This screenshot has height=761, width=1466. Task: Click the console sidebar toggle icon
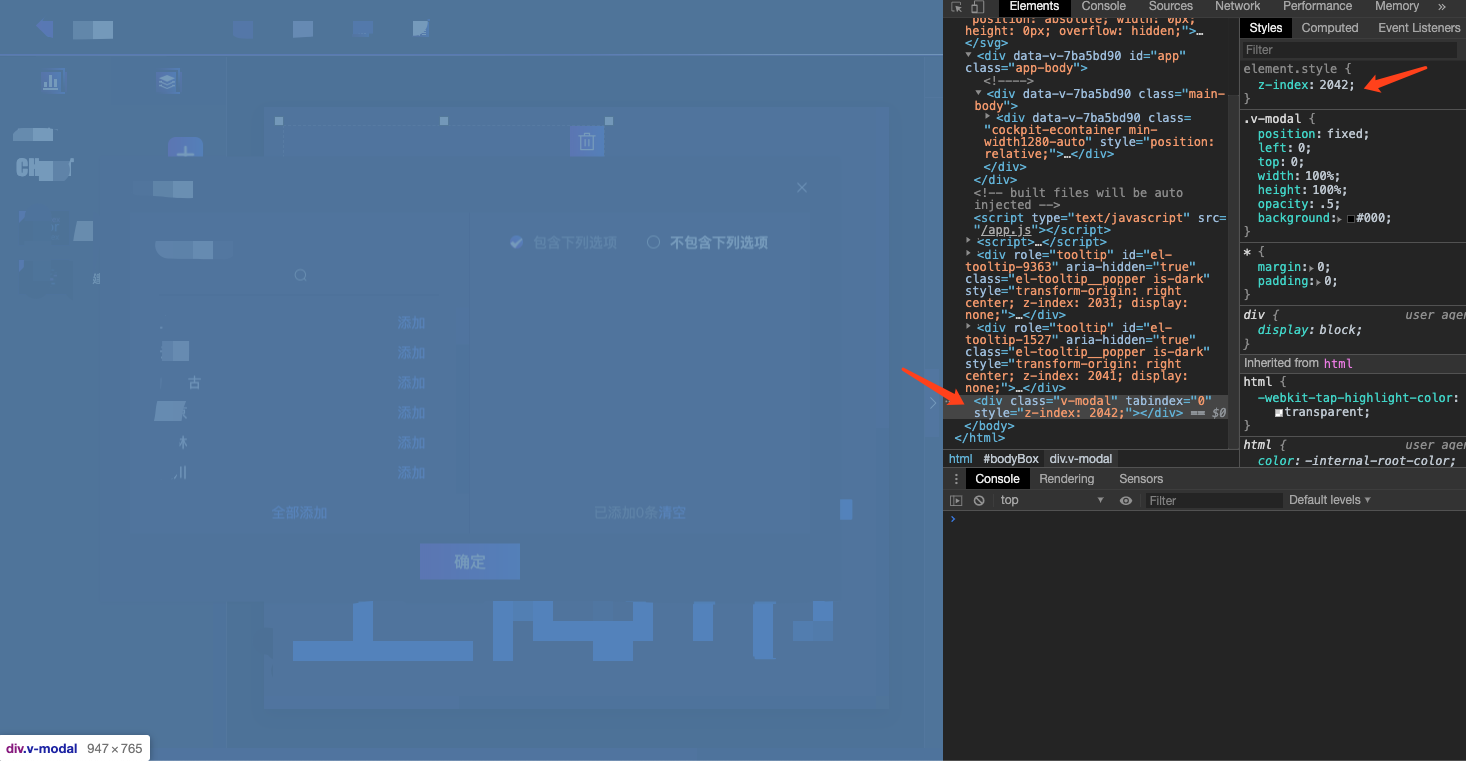pos(956,500)
